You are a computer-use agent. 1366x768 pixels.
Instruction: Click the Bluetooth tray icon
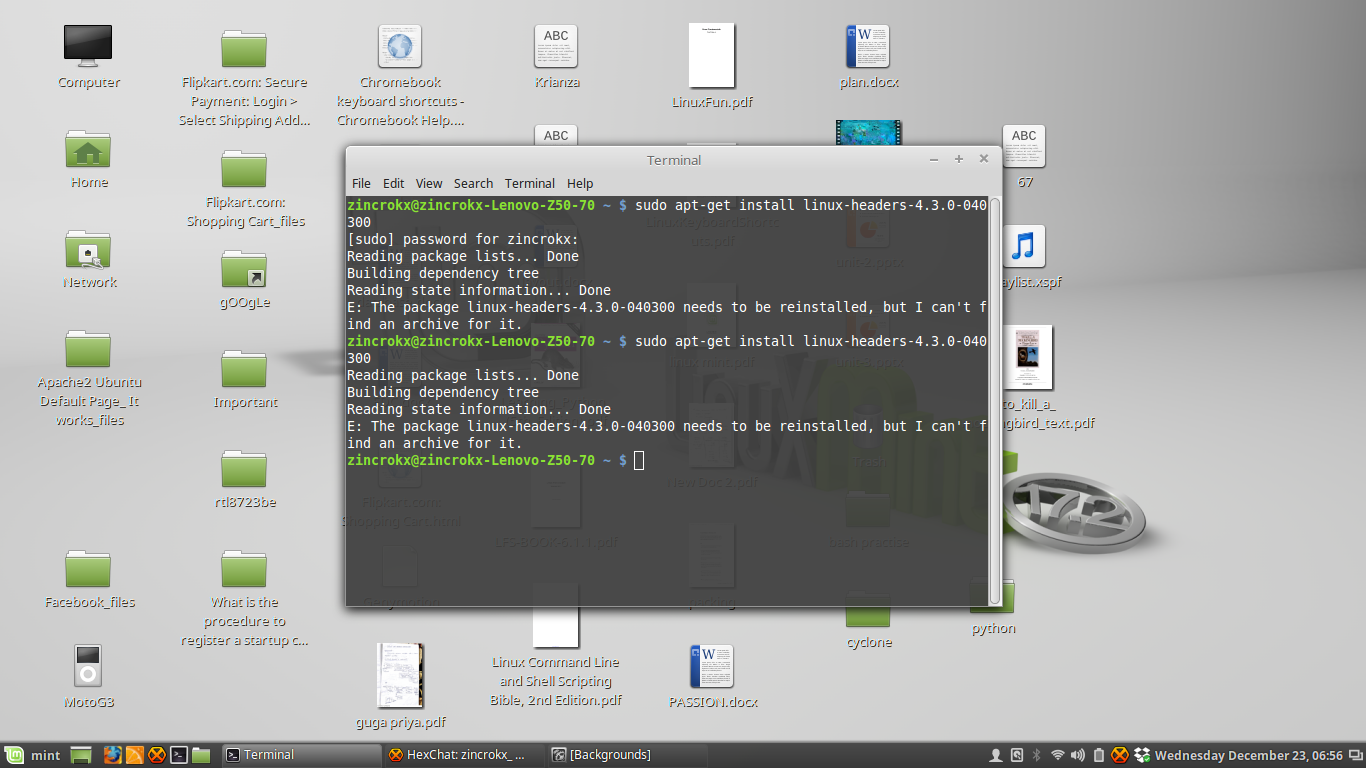(1037, 755)
